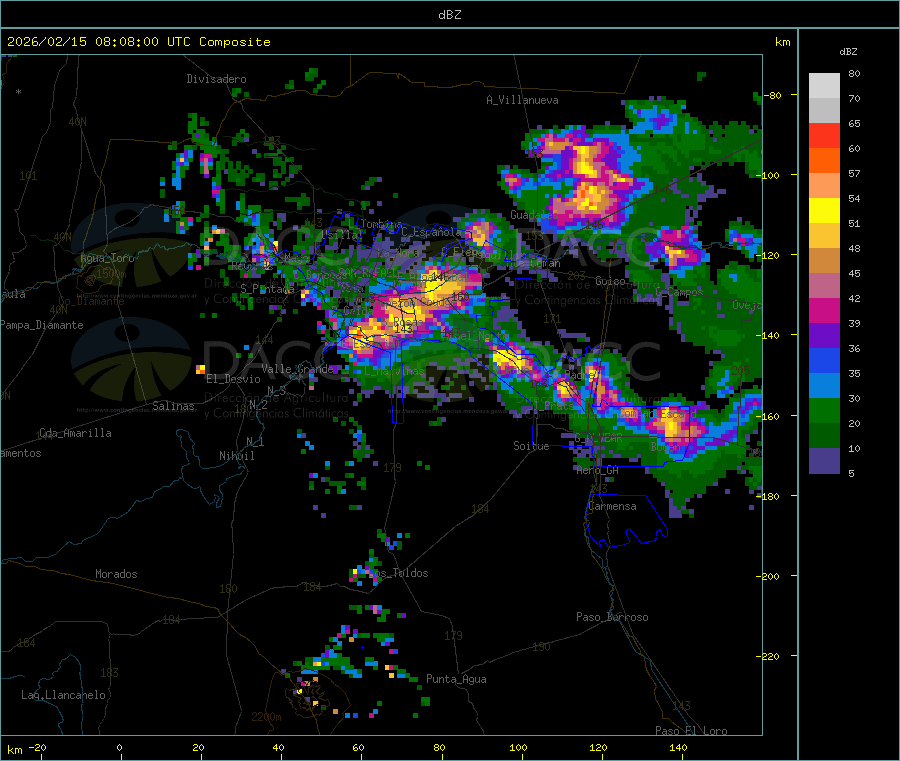Click the '140' tick on the horizontal km axis
The height and width of the screenshot is (761, 900).
(678, 747)
